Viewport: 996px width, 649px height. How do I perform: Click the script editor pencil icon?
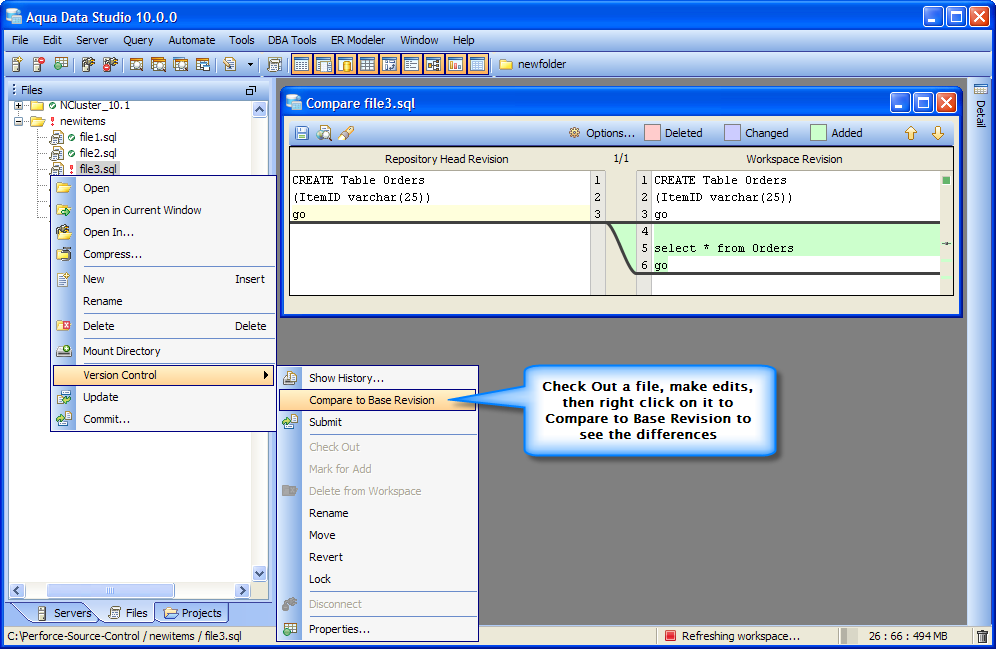(230, 64)
